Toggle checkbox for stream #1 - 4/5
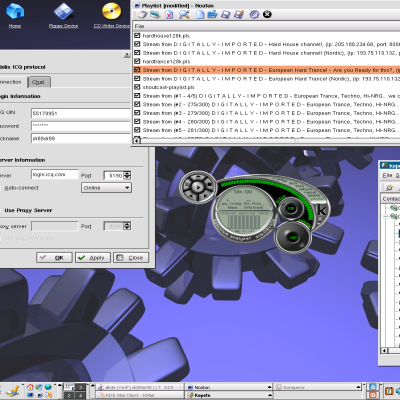The image size is (400, 400). [137, 96]
